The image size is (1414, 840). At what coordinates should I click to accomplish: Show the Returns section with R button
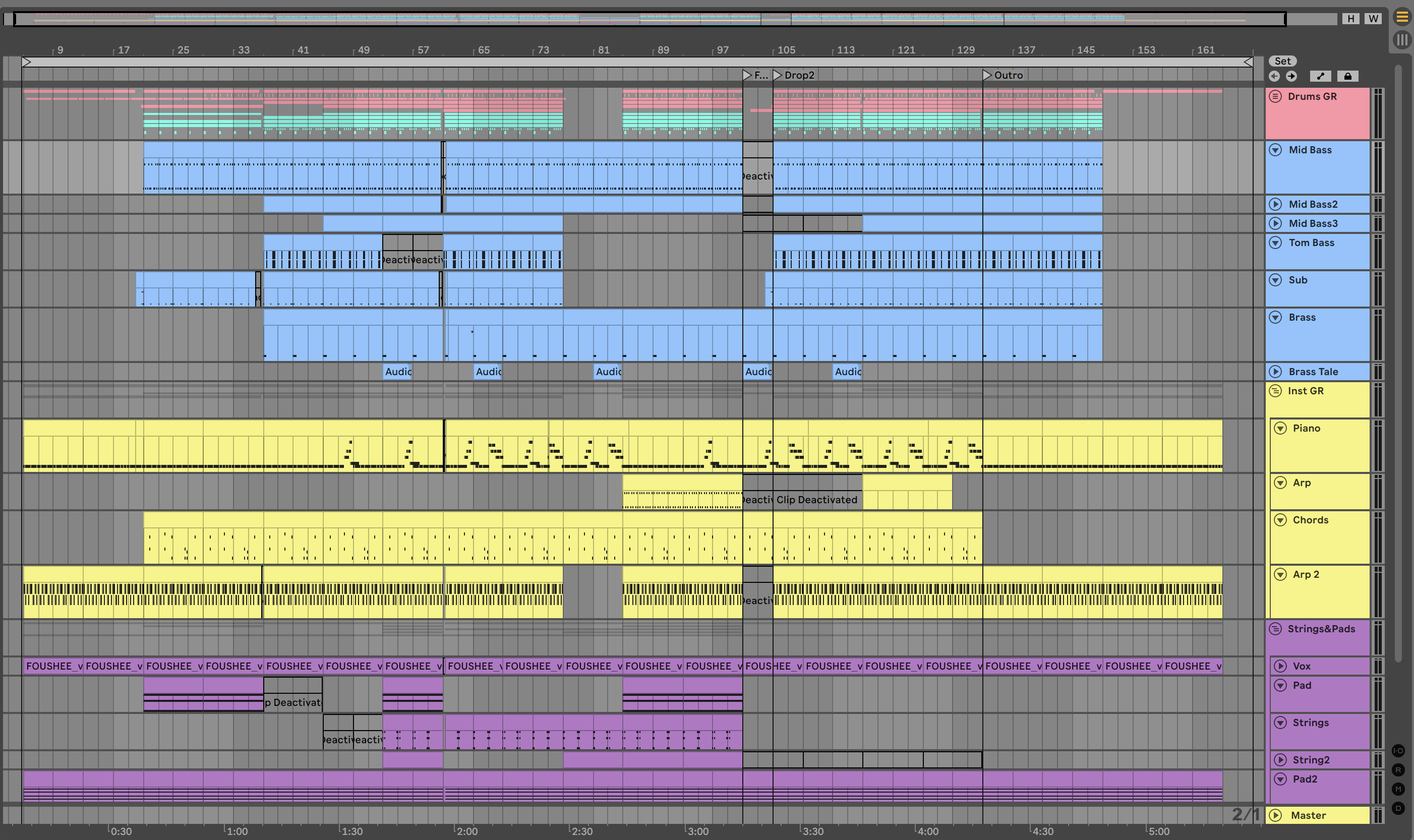click(1398, 770)
